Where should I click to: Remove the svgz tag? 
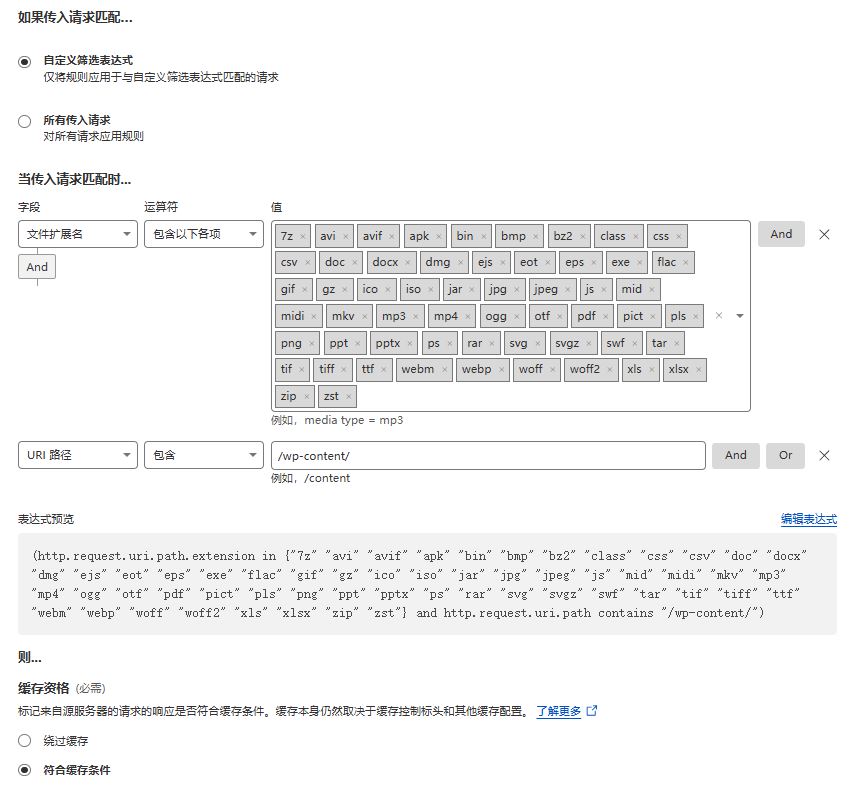[x=589, y=343]
